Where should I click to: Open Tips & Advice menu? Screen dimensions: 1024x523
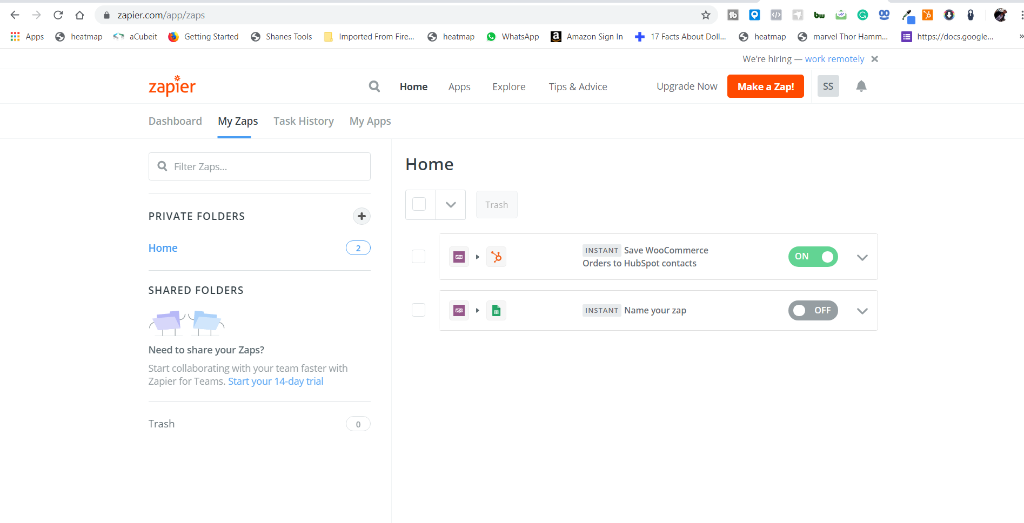coord(578,86)
